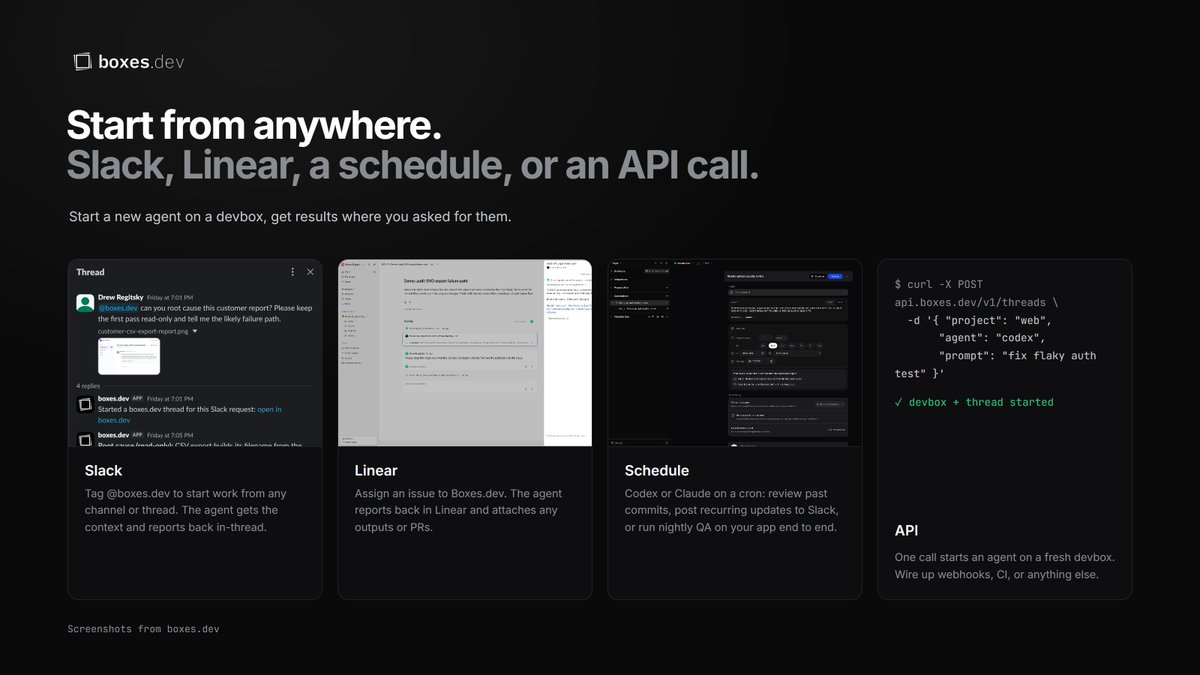1200x675 pixels.
Task: Click the 'Linear' card heading
Action: (376, 470)
